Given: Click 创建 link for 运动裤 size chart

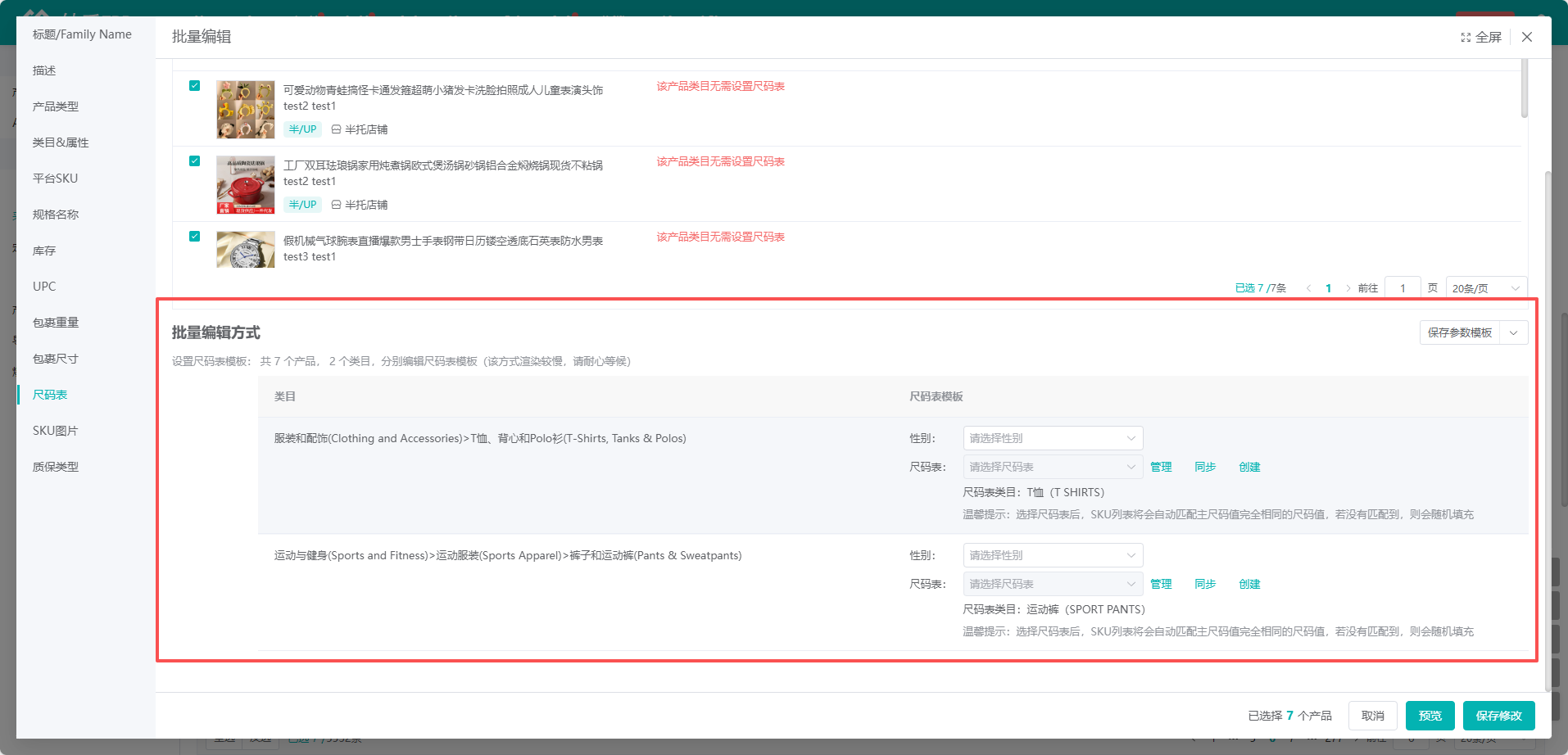Looking at the screenshot, I should tap(1249, 584).
